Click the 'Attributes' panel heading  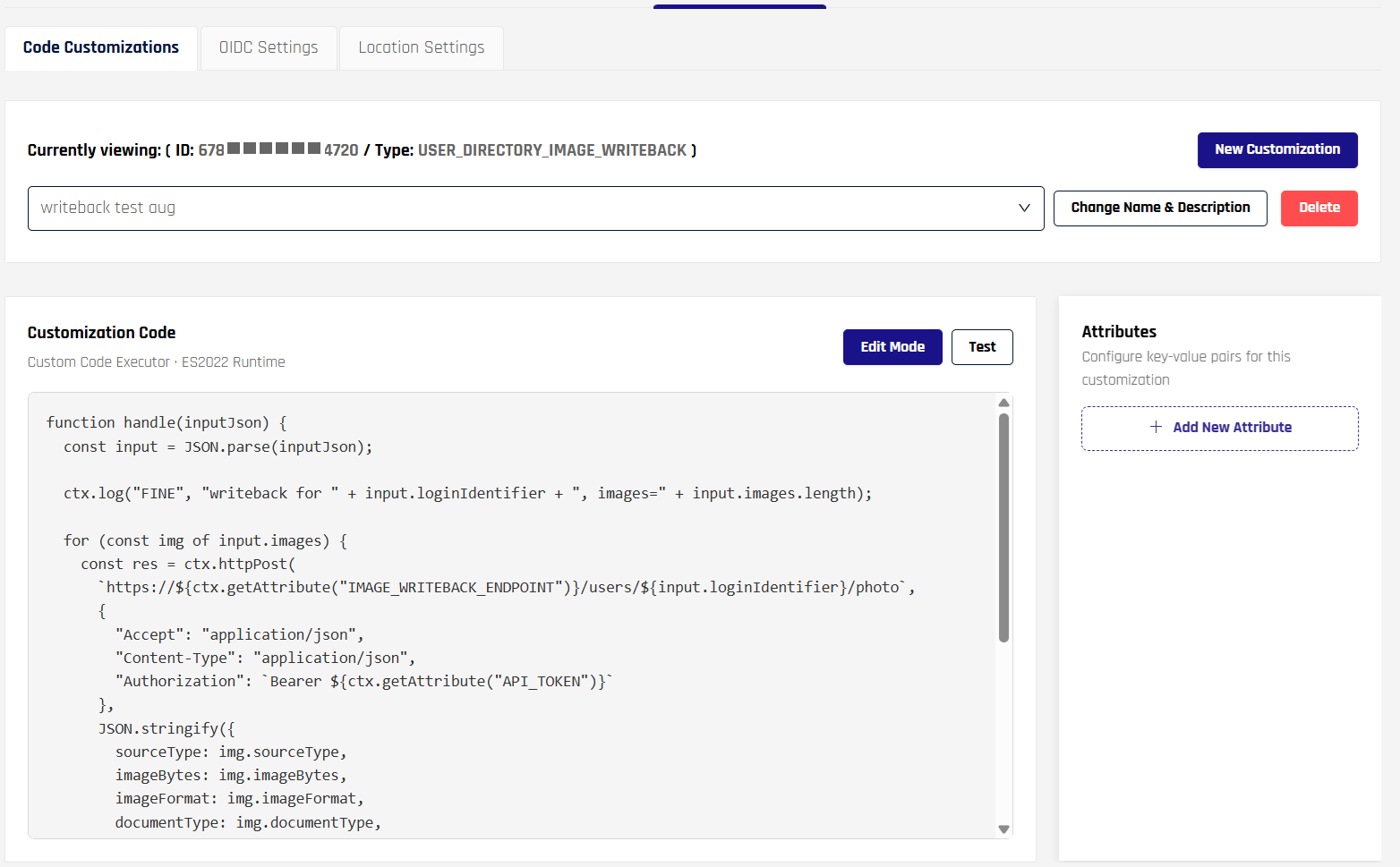1119,332
